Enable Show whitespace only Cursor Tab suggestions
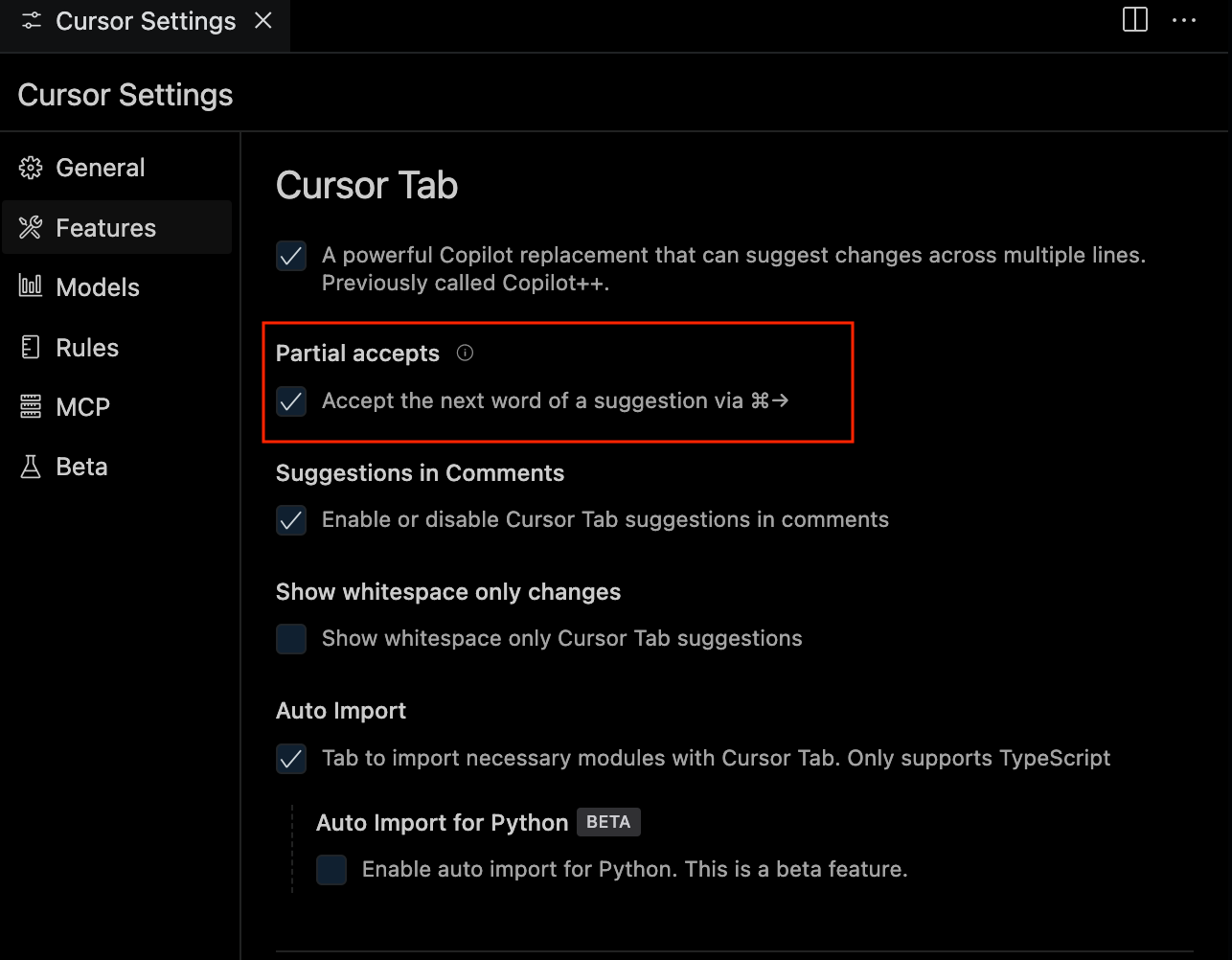1232x960 pixels. [291, 639]
